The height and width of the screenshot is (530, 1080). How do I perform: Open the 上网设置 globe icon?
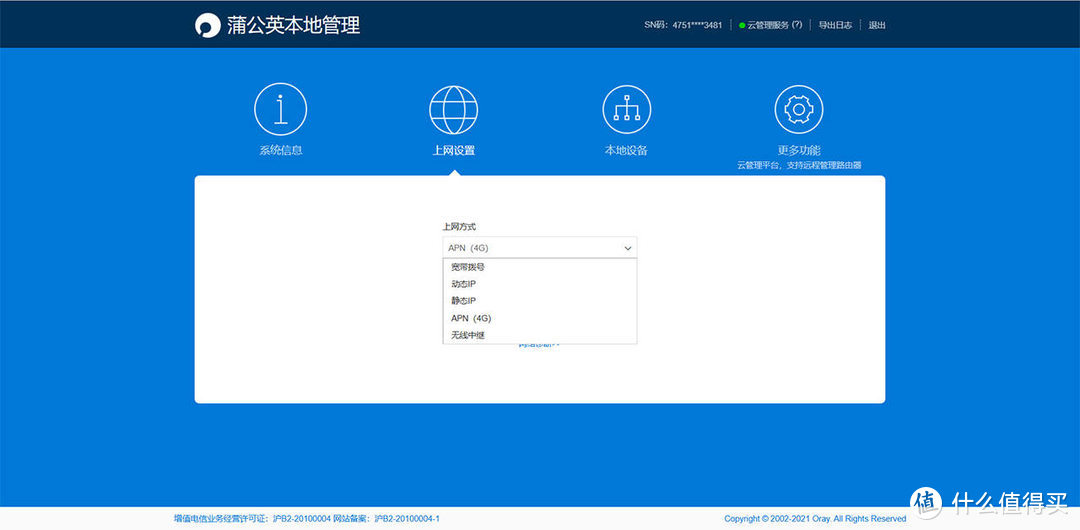[453, 109]
